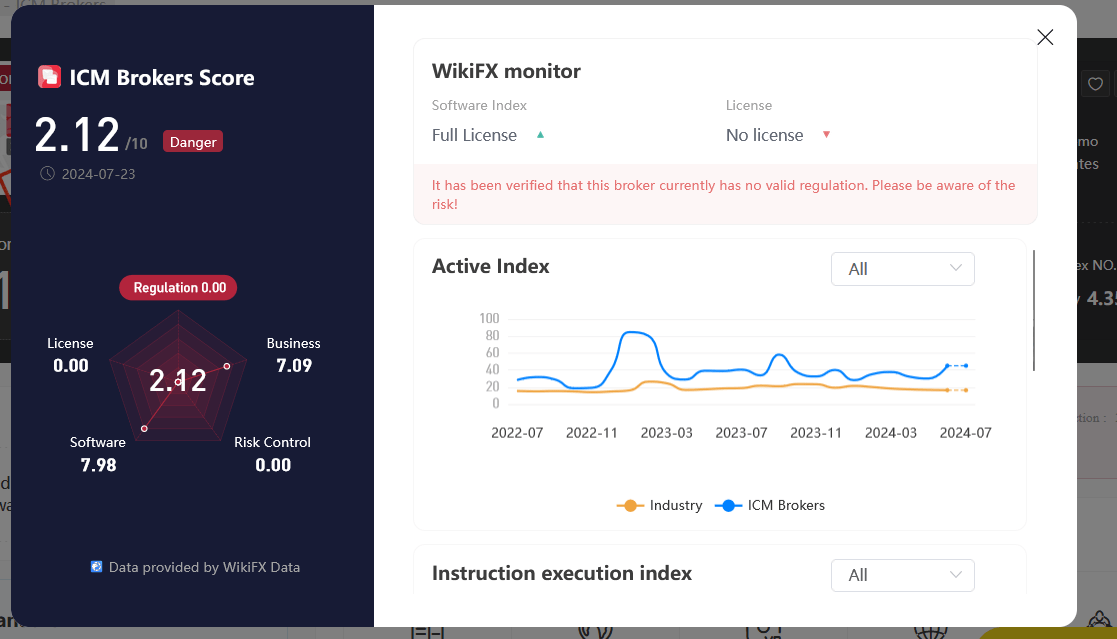Click the 2.12 overall score heading
The width and height of the screenshot is (1117, 639).
coord(77,135)
